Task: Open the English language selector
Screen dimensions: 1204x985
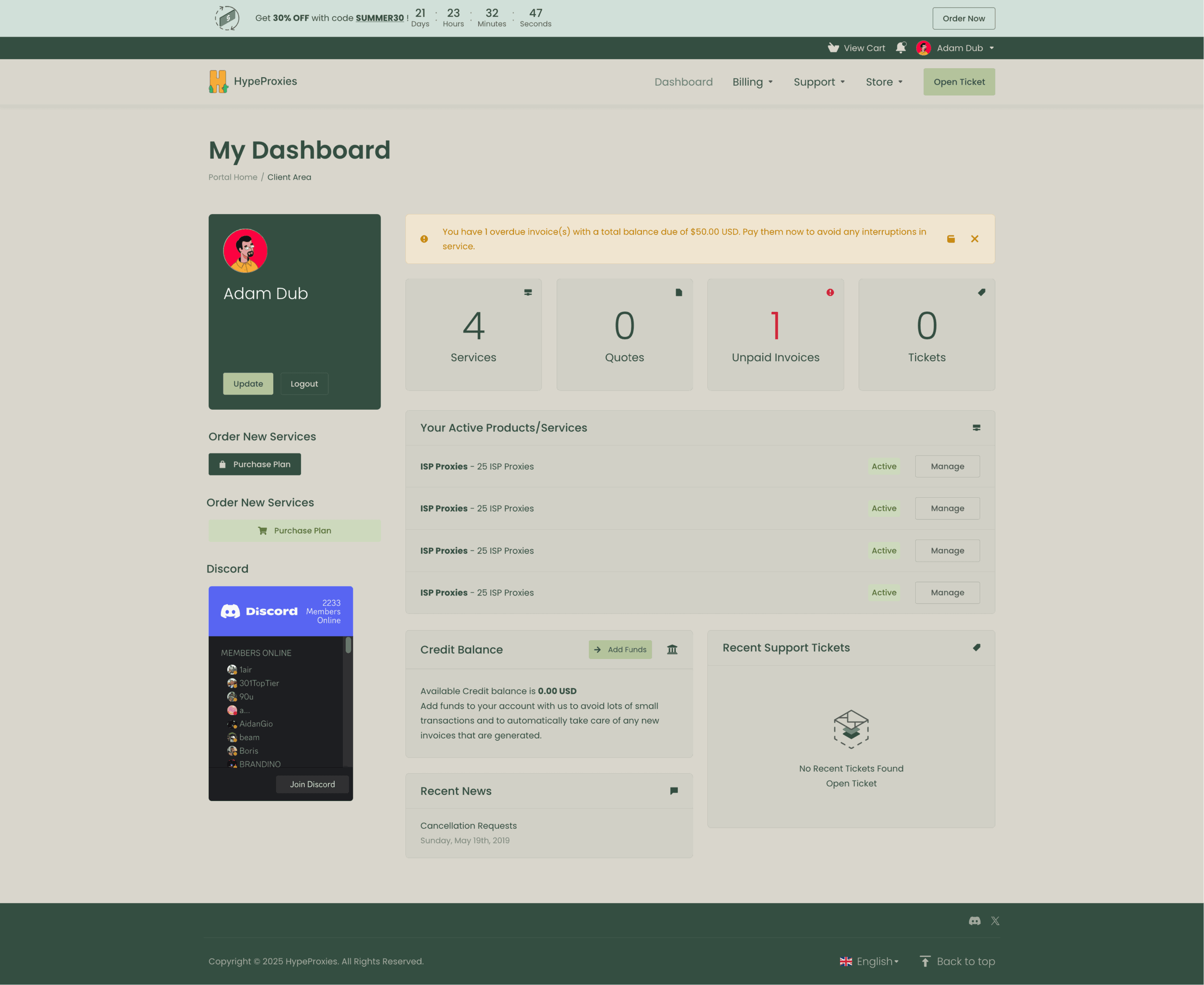Action: pyautogui.click(x=869, y=961)
